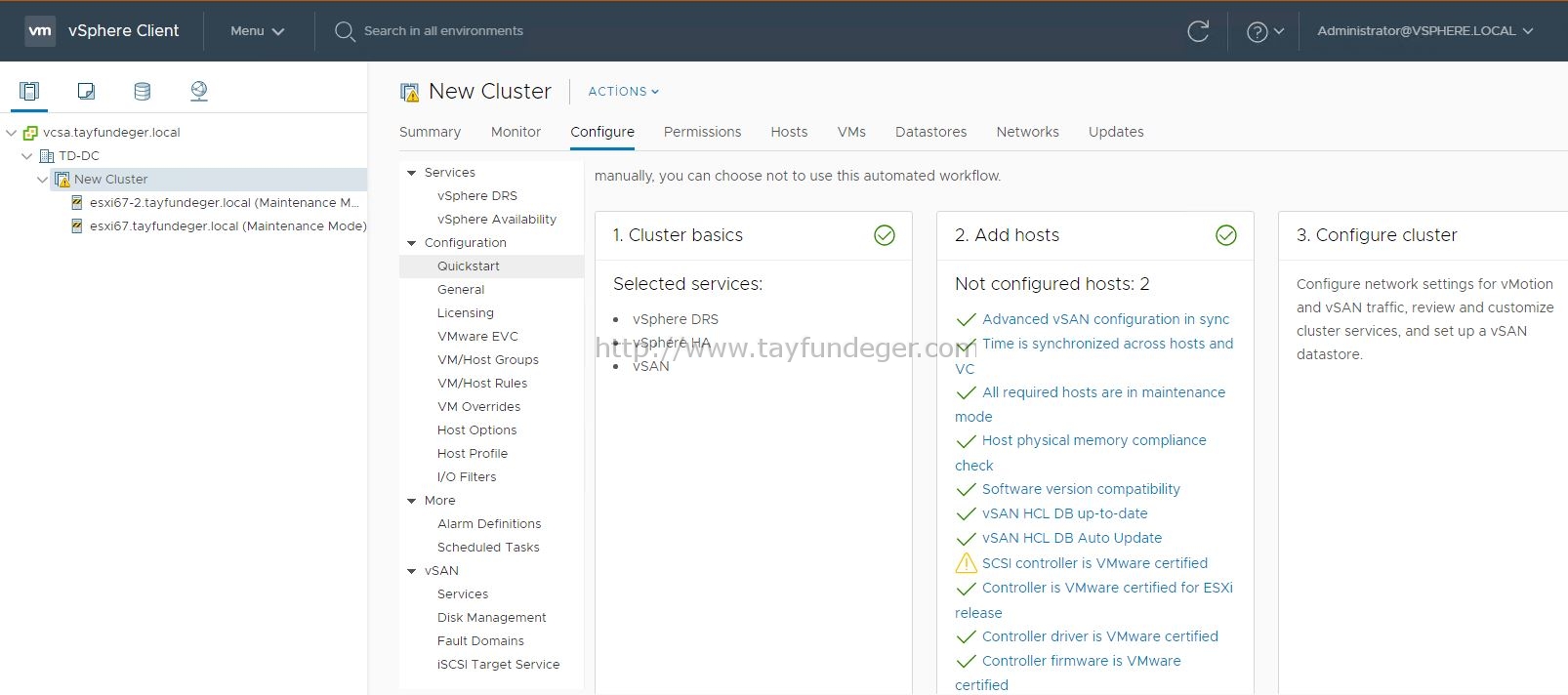Click the checkmark beside Controller driver certified

point(967,637)
